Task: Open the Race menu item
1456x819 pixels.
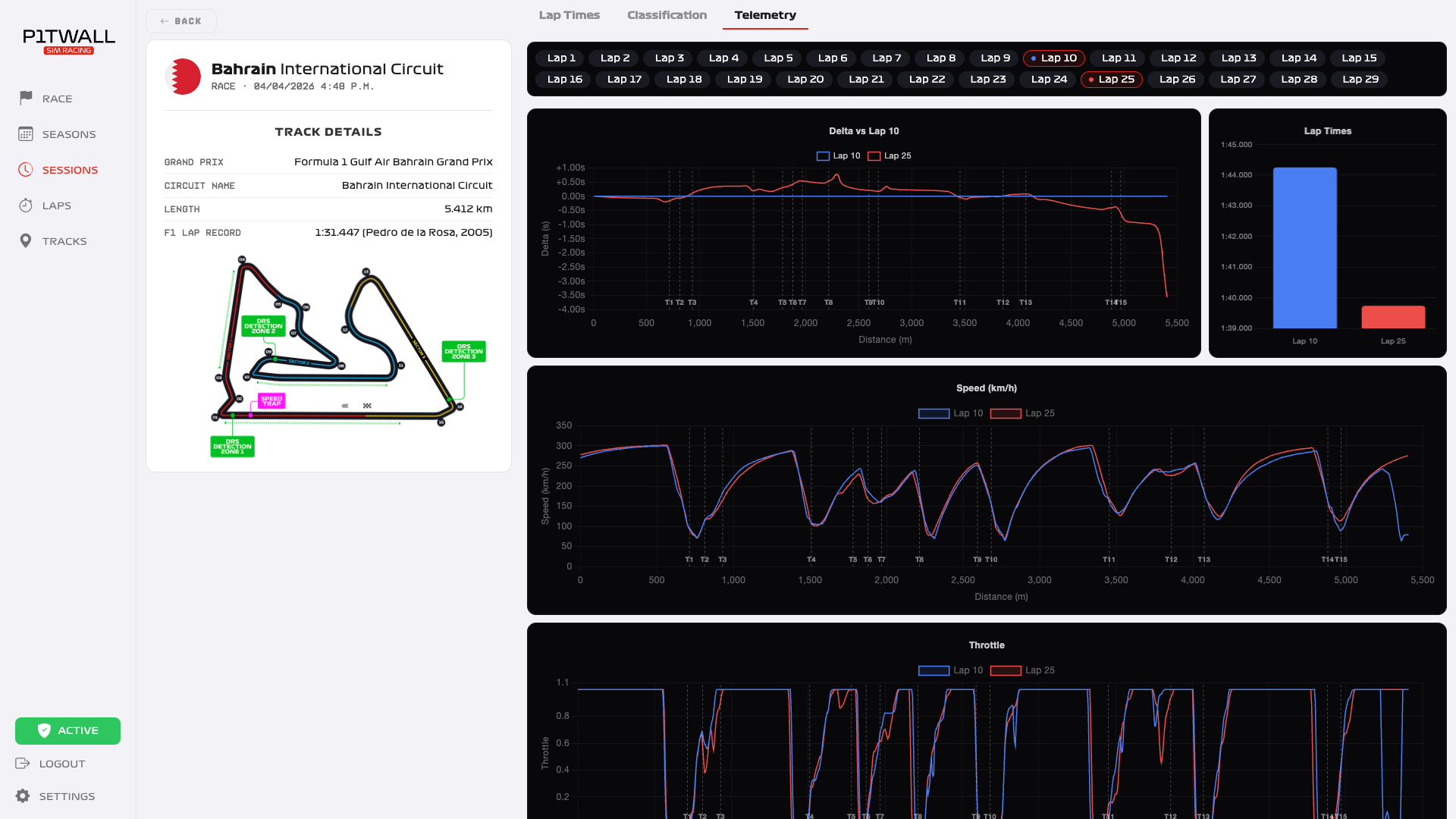Action: coord(57,99)
